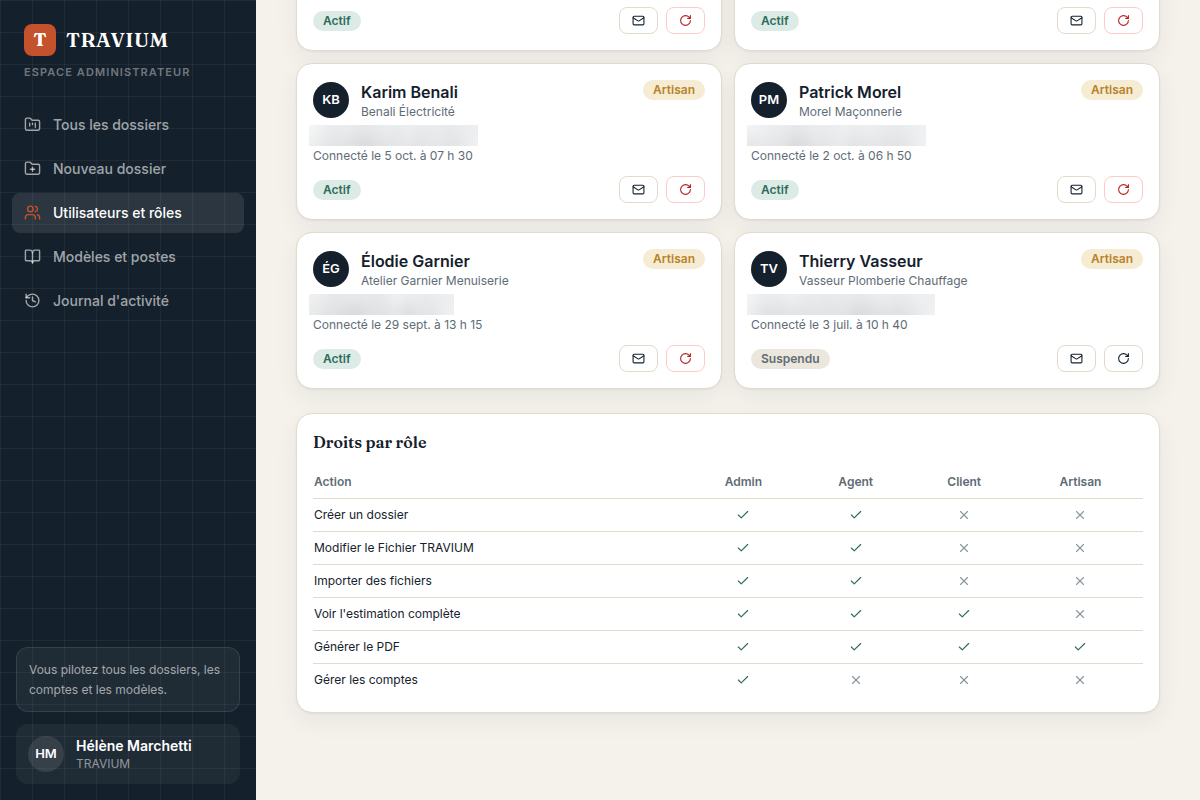Click the row label Modifier le Fichier TRAVIUM
Screen dimensions: 1200x800
pos(394,548)
